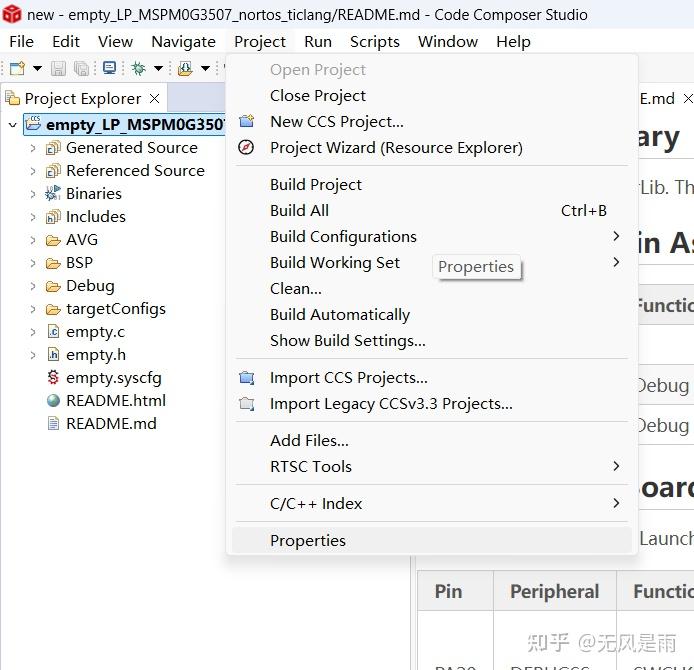Viewport: 694px width, 670px height.
Task: Click the README.md document icon
Action: tap(53, 424)
